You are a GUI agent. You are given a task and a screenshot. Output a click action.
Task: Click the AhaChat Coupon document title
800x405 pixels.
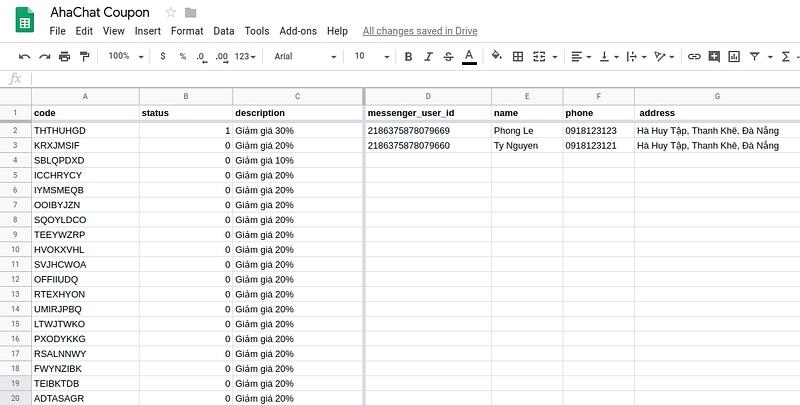coord(100,13)
